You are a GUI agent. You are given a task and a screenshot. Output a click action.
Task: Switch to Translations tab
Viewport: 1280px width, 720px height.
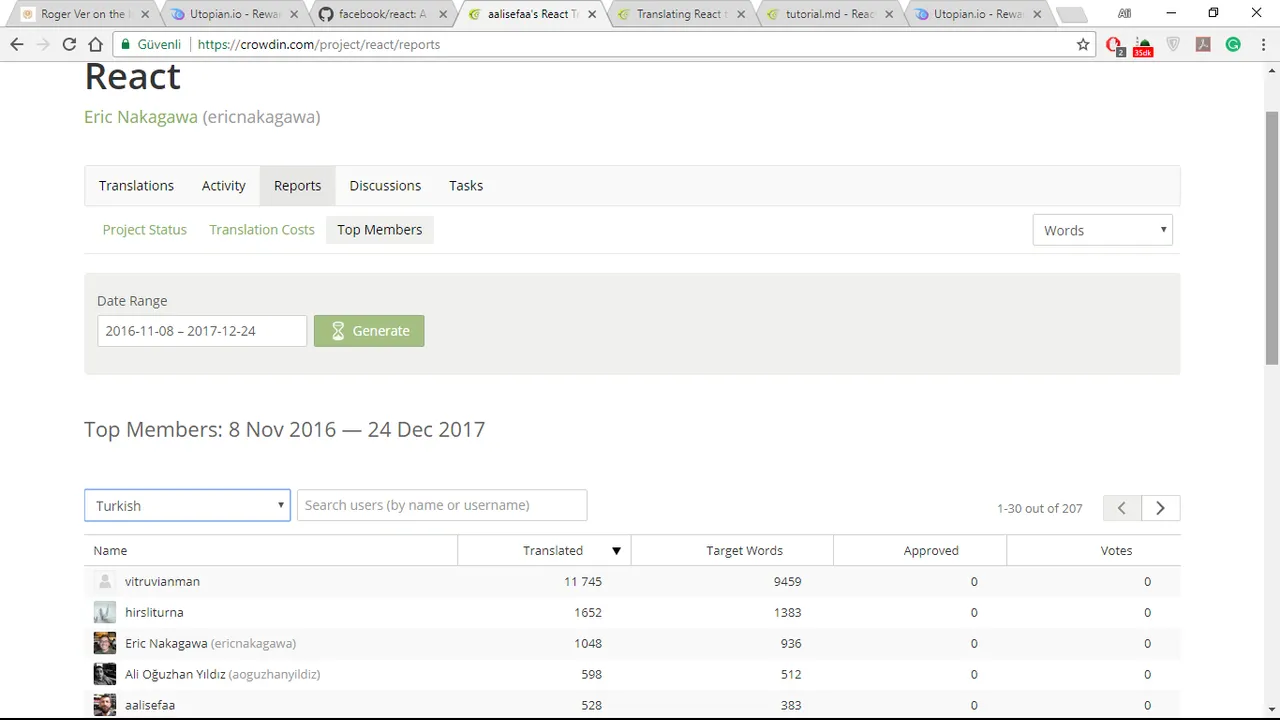(x=136, y=186)
